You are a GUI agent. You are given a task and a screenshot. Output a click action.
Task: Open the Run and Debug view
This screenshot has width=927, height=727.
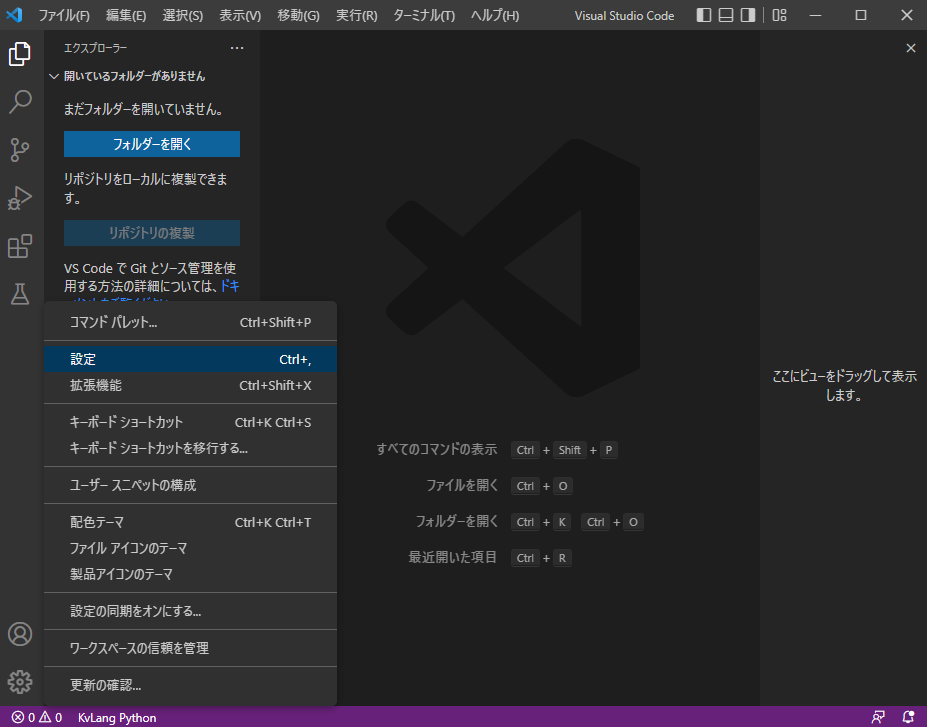pyautogui.click(x=20, y=198)
